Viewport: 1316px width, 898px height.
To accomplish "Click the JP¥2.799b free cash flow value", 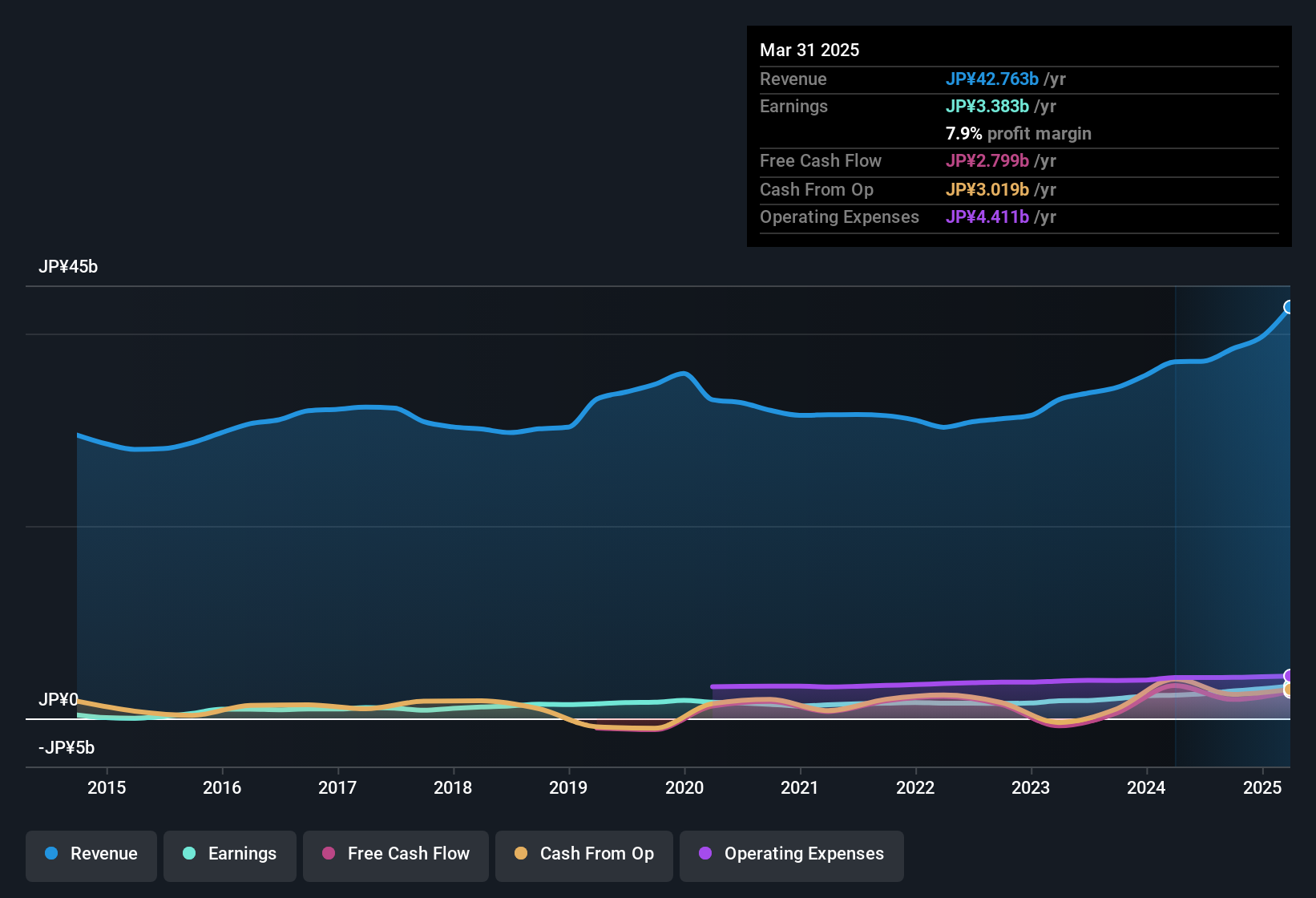I will coord(987,160).
